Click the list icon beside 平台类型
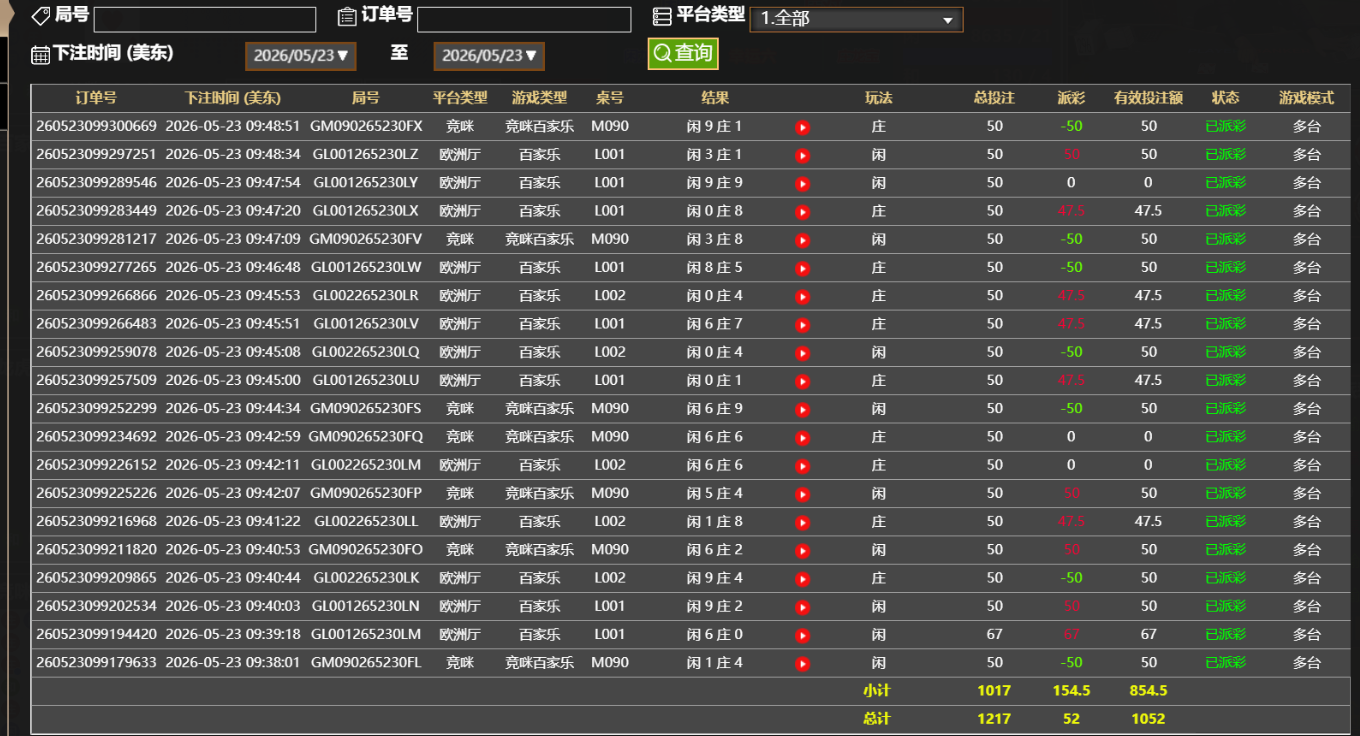1360x736 pixels. [662, 16]
